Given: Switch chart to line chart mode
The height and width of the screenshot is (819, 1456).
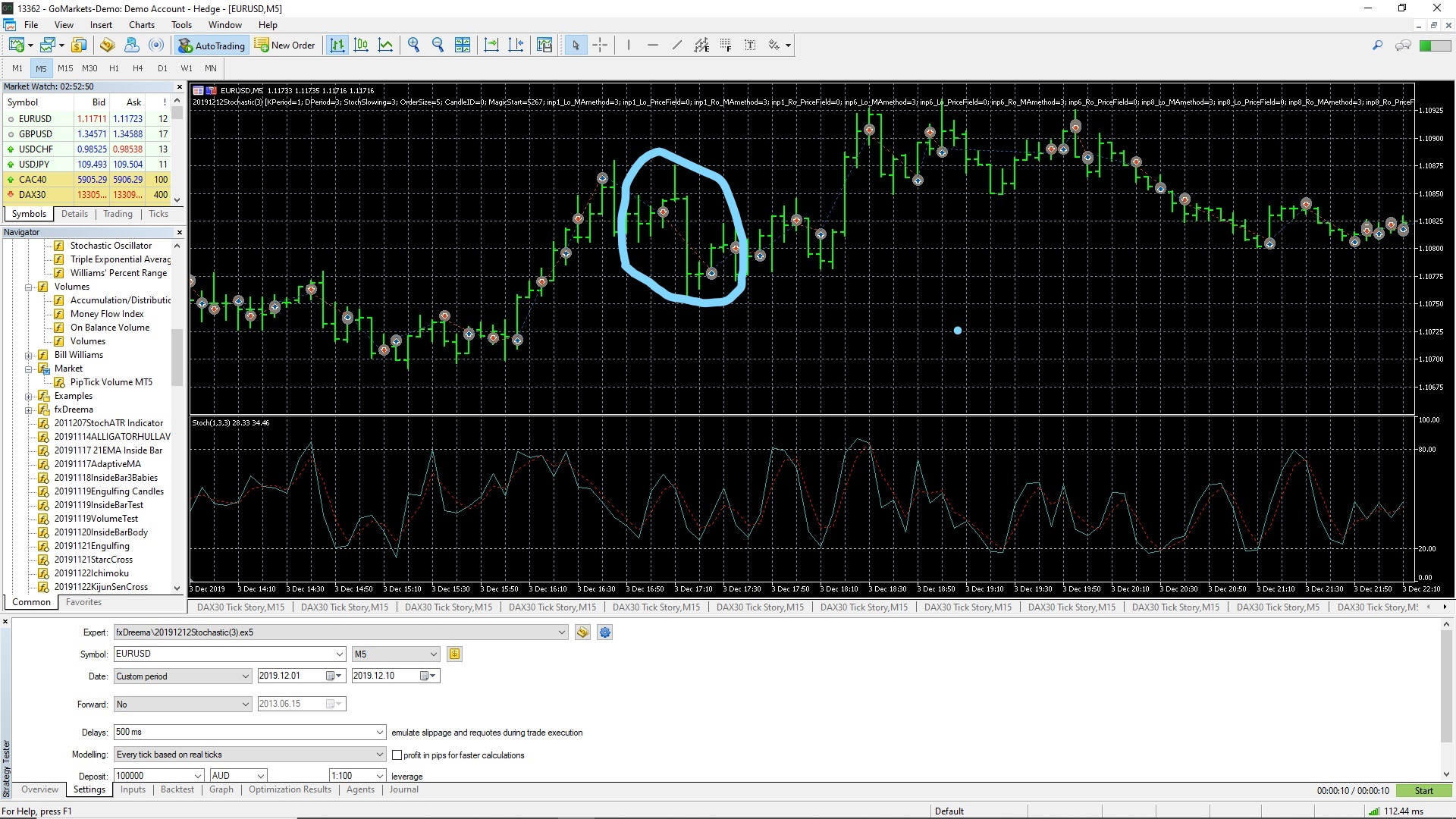Looking at the screenshot, I should coord(385,45).
